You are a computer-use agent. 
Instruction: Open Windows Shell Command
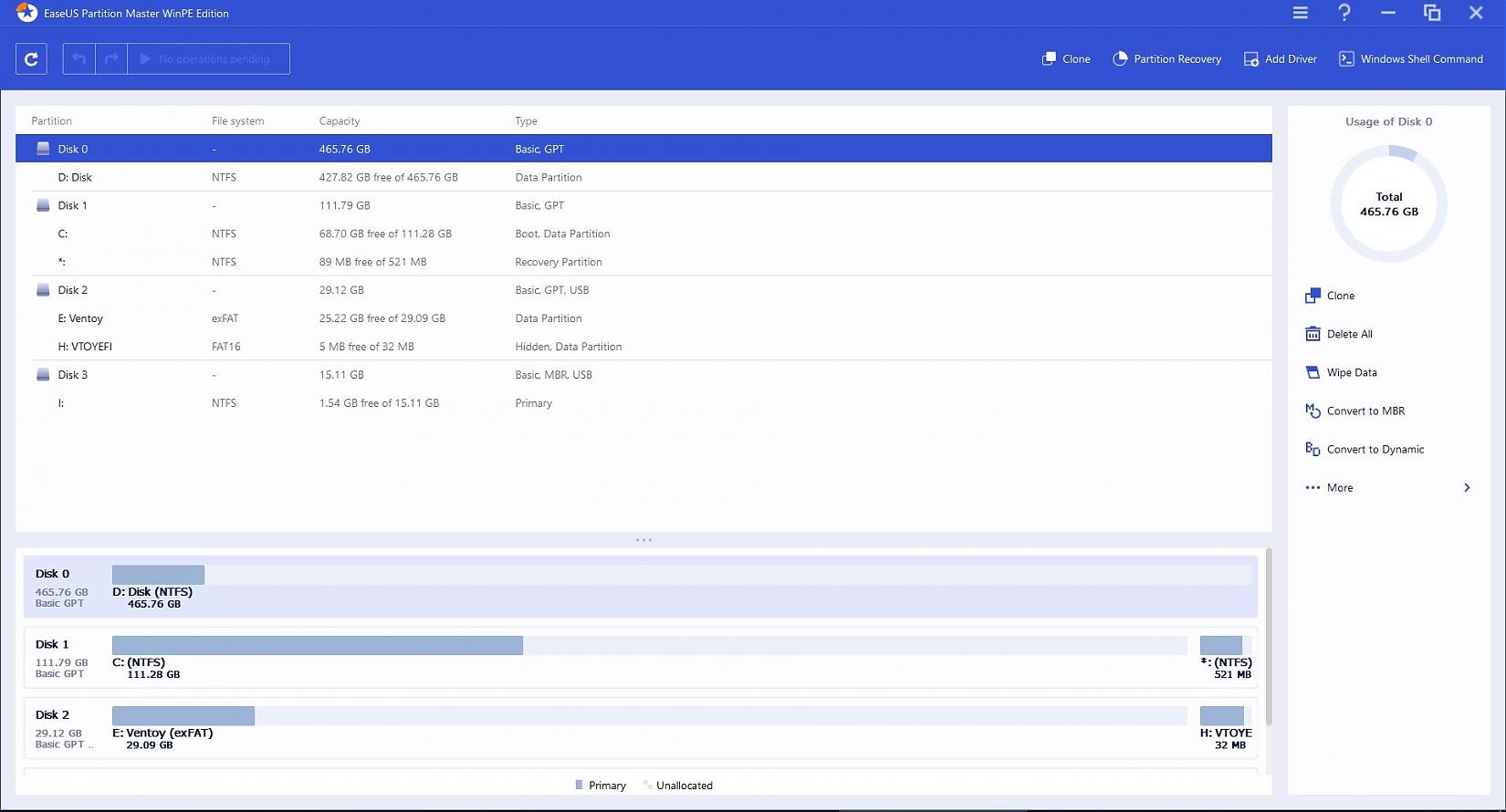pos(1410,59)
